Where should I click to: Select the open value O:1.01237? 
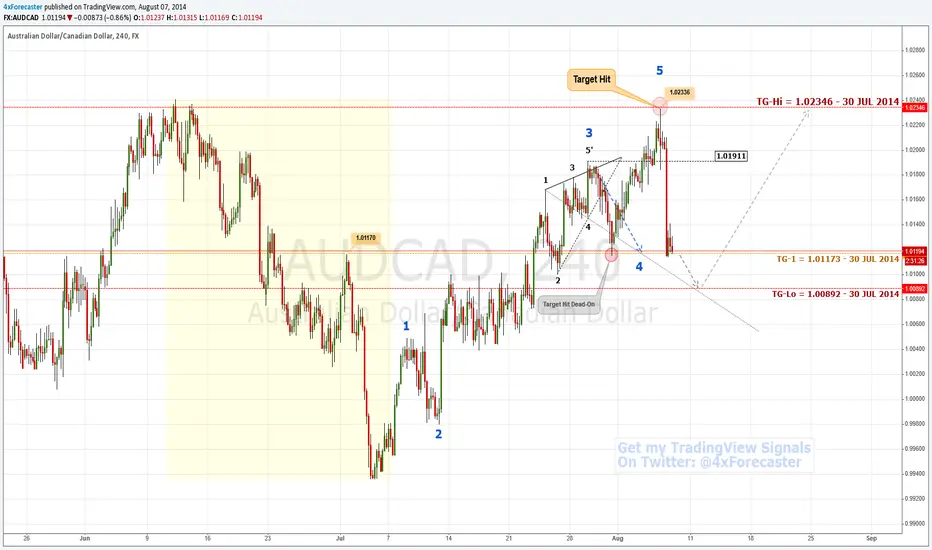click(x=149, y=18)
